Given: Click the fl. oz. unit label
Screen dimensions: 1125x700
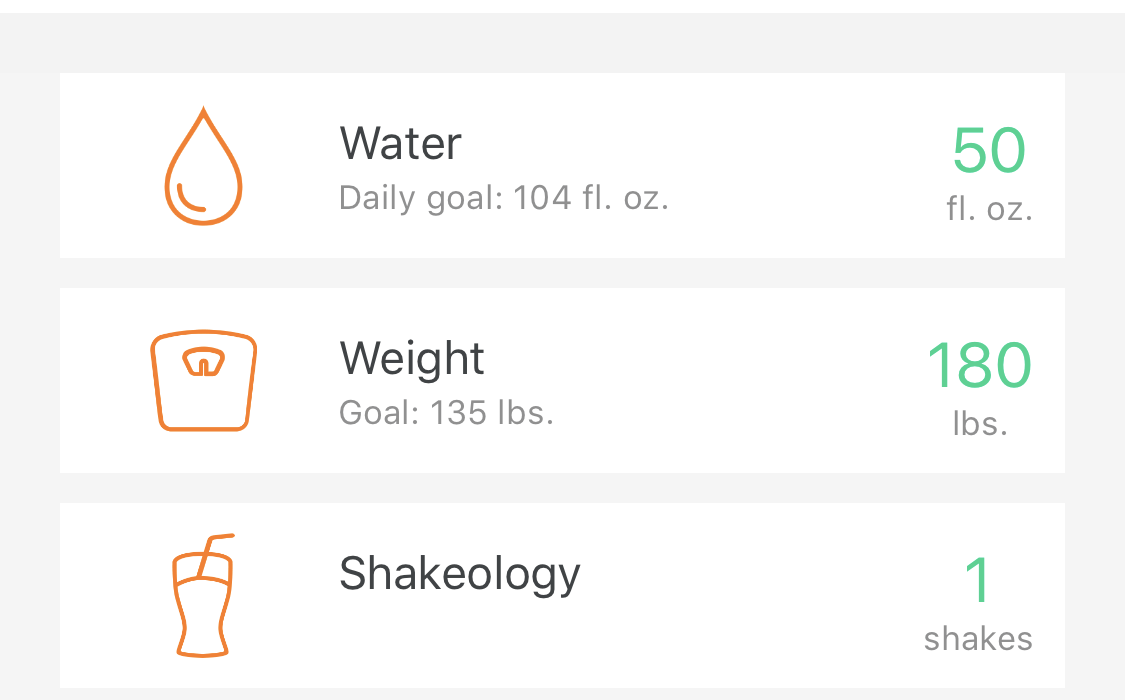Looking at the screenshot, I should click(x=989, y=209).
